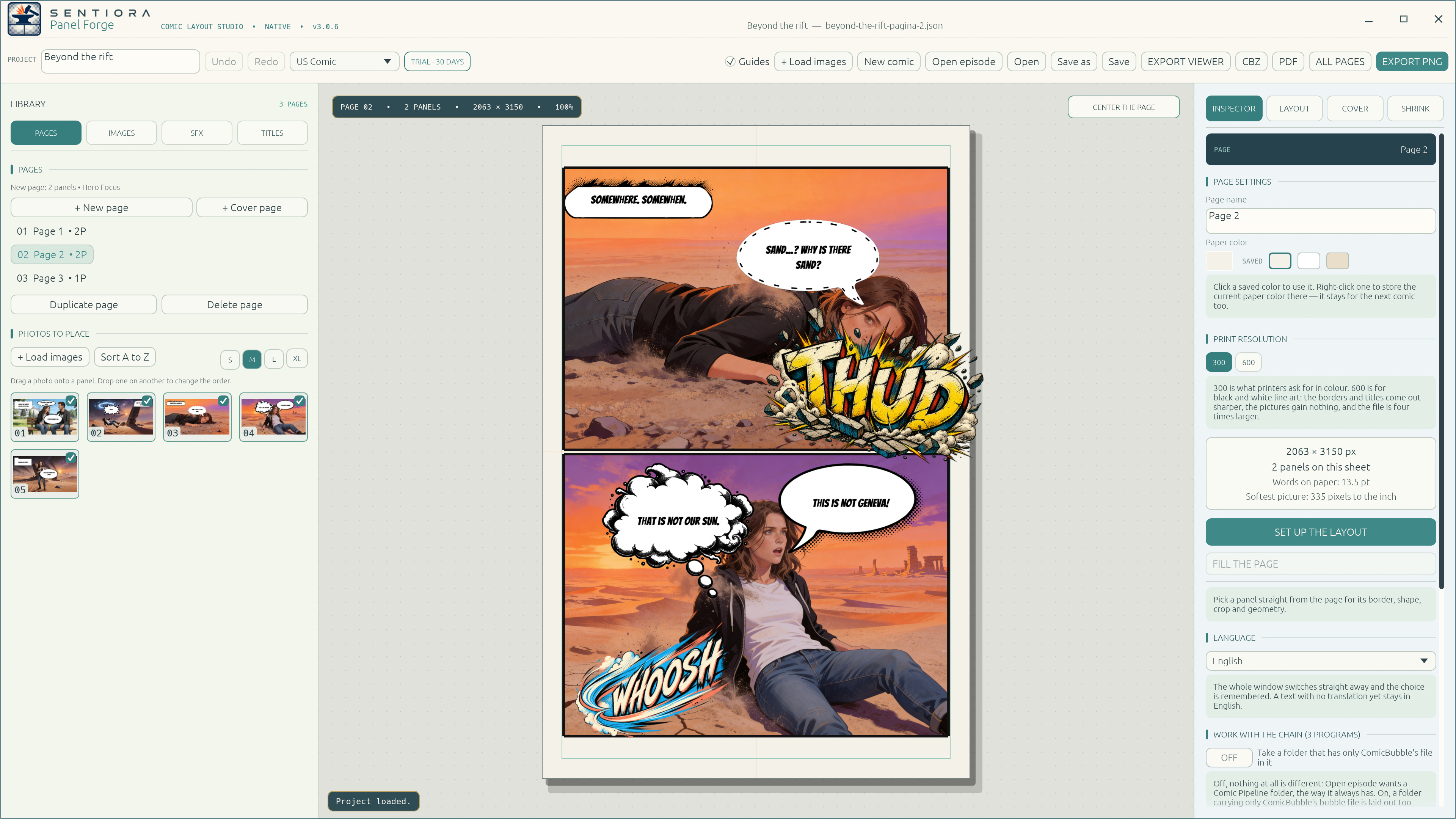The width and height of the screenshot is (1456, 819).
Task: Click the Sentiora Panel Forge anvil logo
Action: 24,19
